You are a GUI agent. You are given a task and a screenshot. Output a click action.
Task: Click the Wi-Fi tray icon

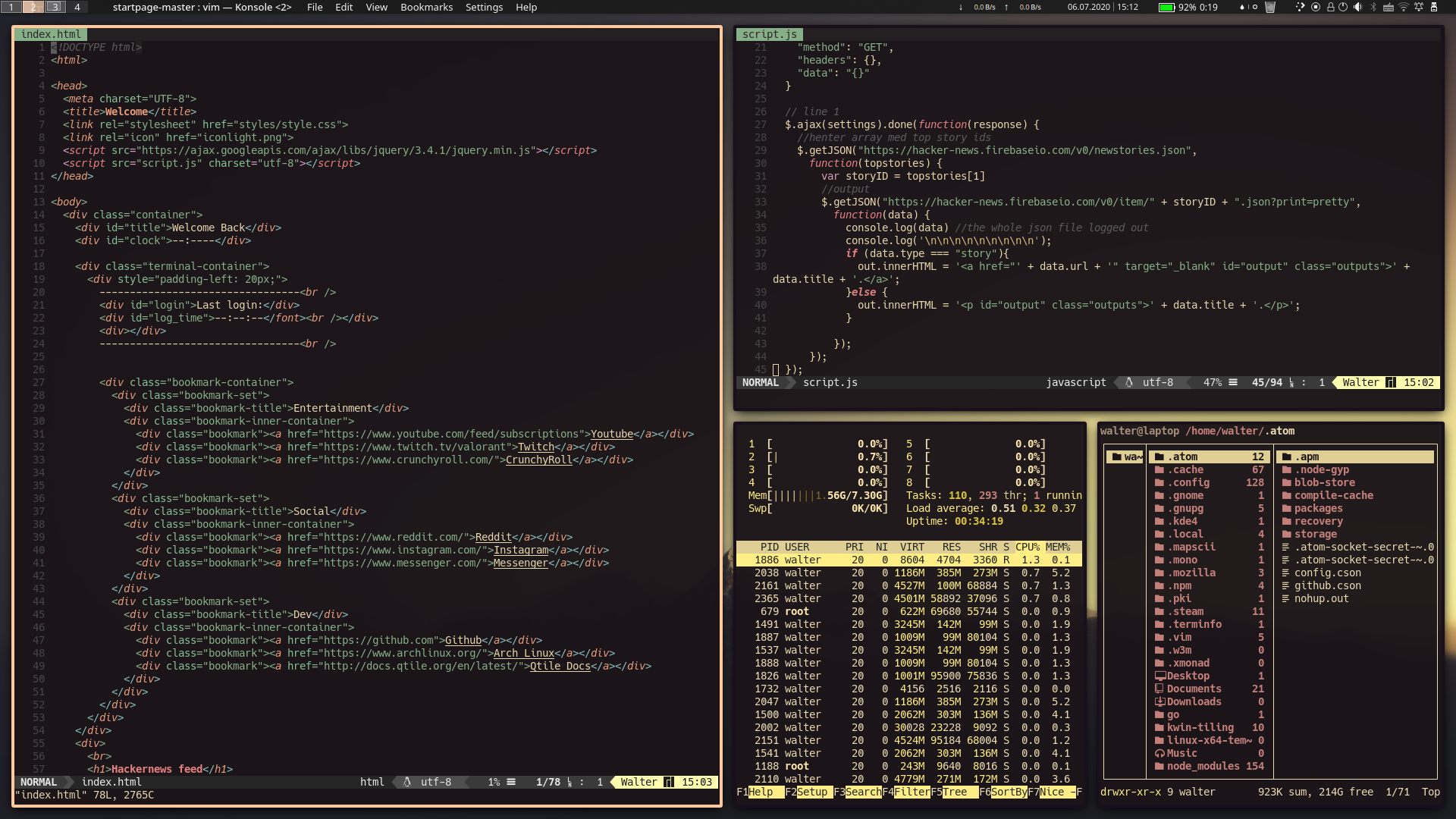1404,7
